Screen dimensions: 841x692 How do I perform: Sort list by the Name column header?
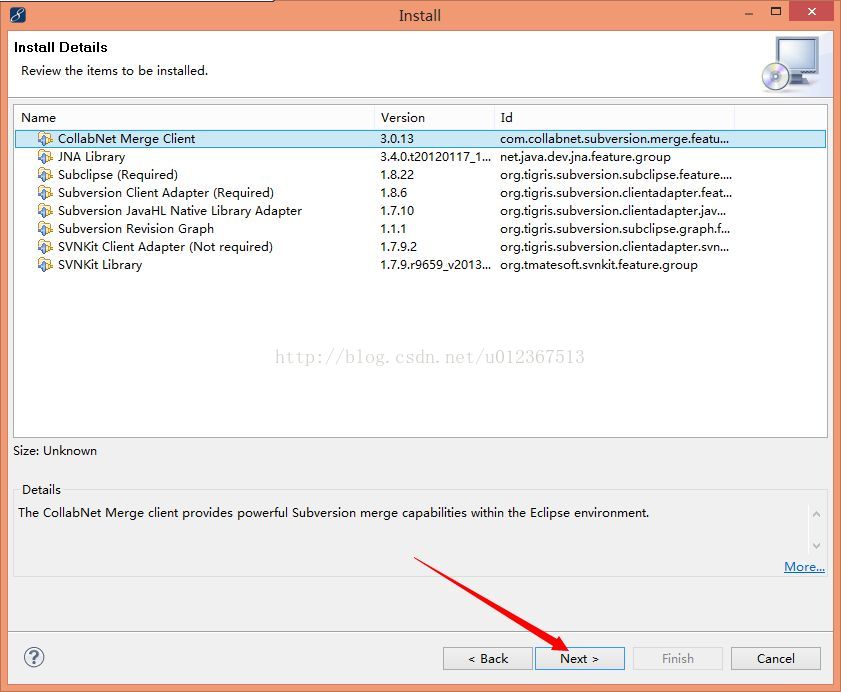tap(194, 117)
